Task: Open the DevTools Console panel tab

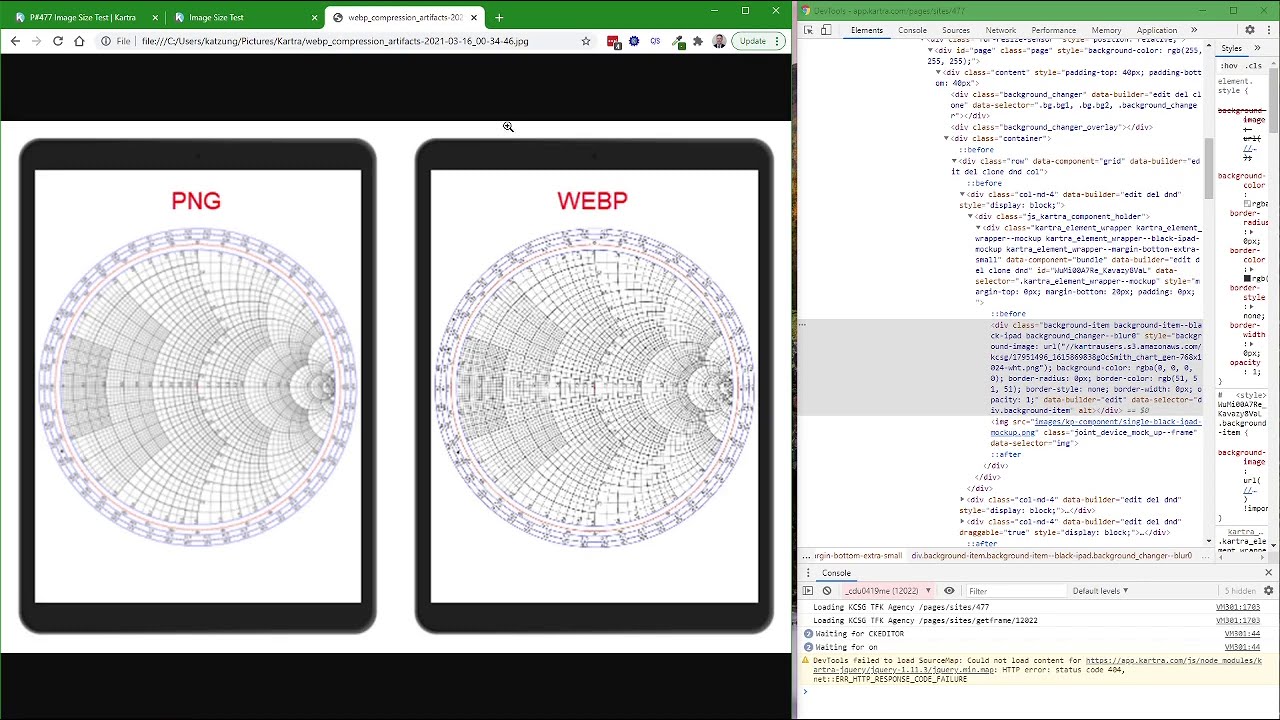Action: (912, 30)
